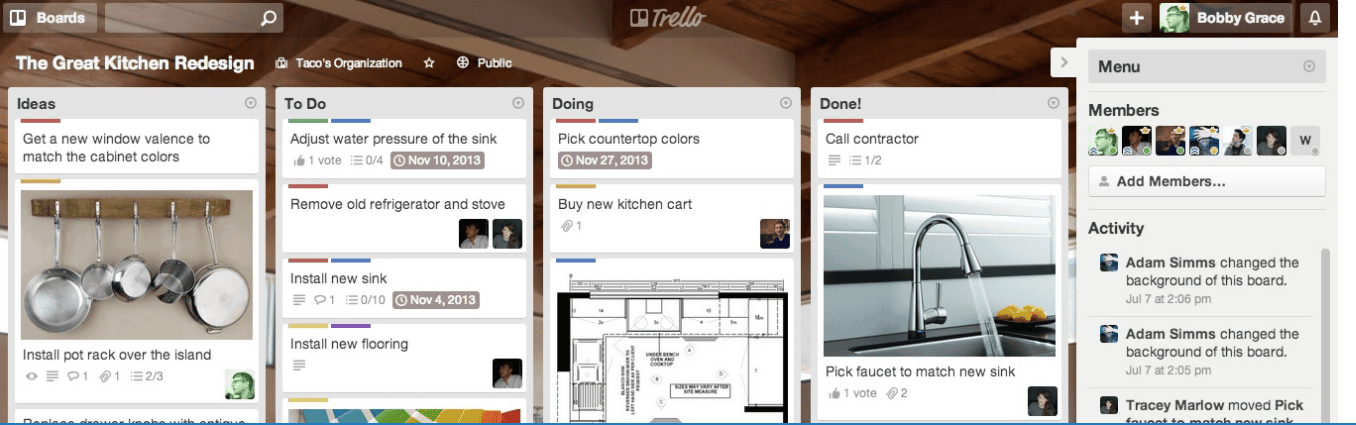Open the Done! list options menu
Viewport: 1356px width, 425px height.
click(x=1052, y=103)
